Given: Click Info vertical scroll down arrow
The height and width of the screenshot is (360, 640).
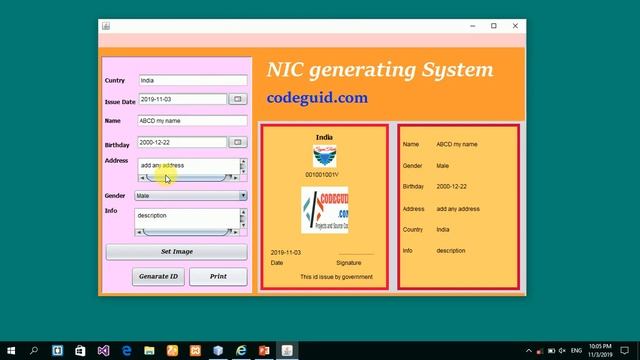Looking at the screenshot, I should 243,225.
